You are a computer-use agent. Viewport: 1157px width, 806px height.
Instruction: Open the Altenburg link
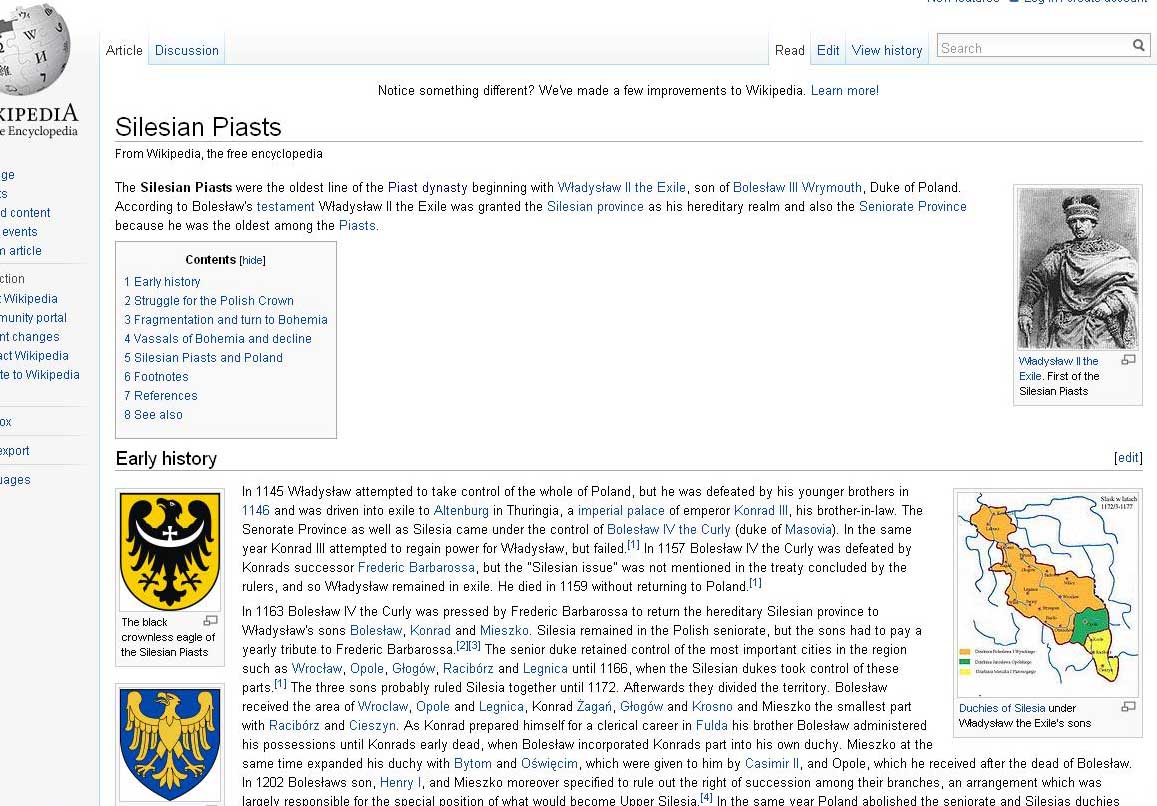461,511
